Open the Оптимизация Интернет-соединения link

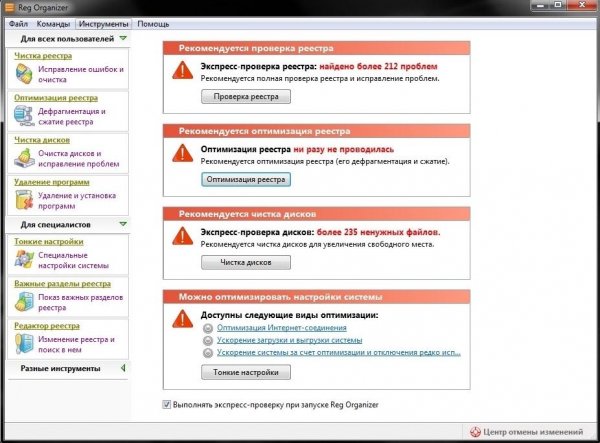[x=282, y=328]
